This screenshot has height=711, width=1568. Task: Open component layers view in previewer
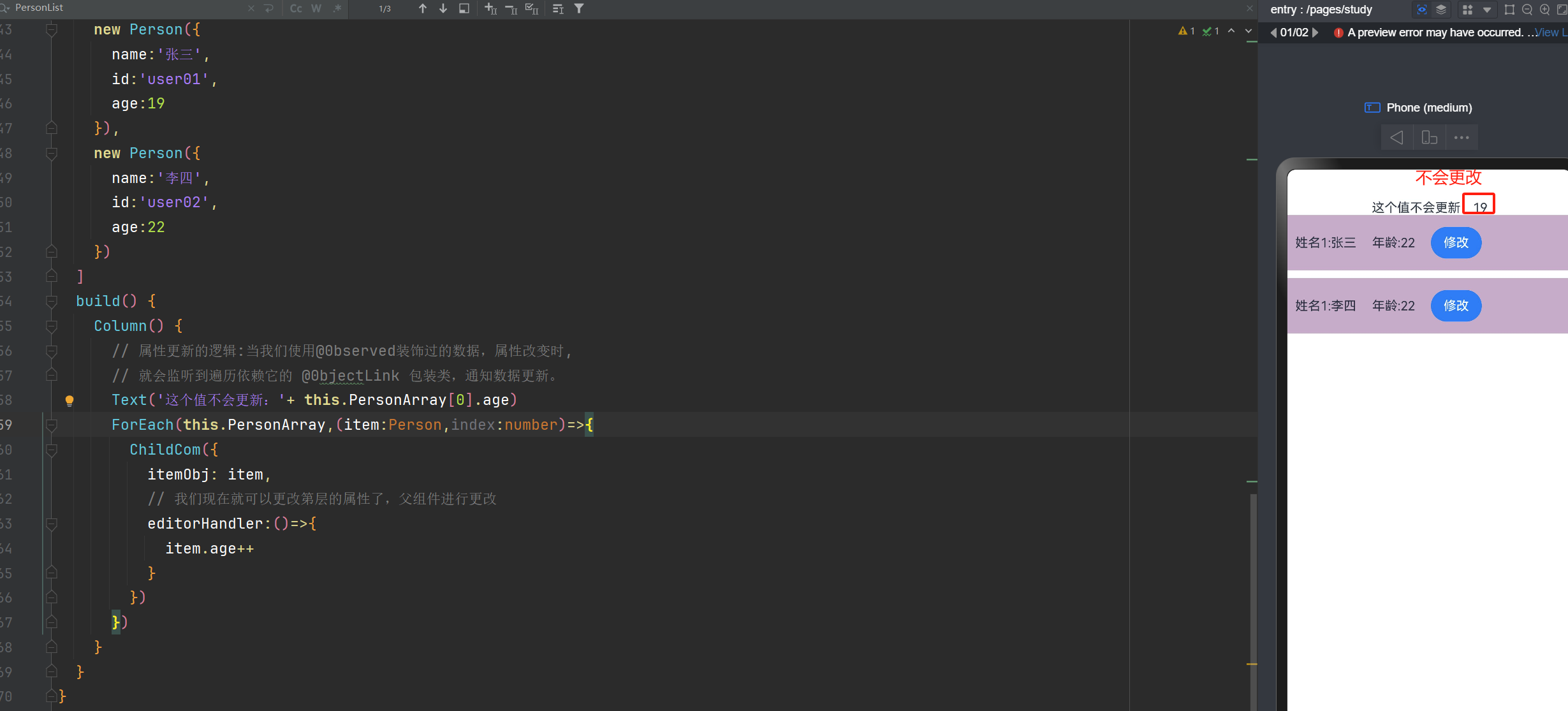(x=1441, y=10)
